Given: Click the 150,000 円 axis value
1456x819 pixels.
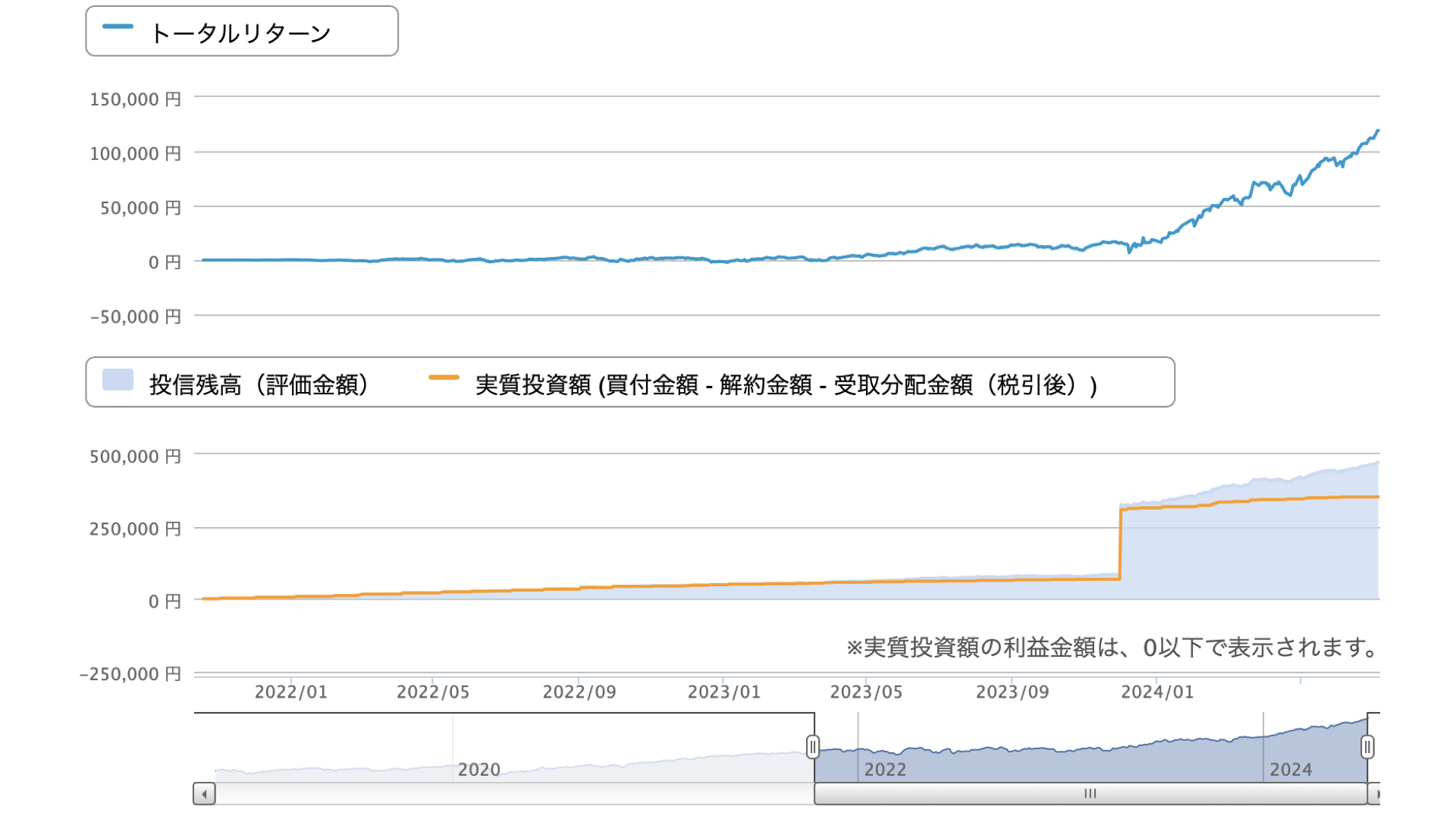Looking at the screenshot, I should (x=136, y=99).
